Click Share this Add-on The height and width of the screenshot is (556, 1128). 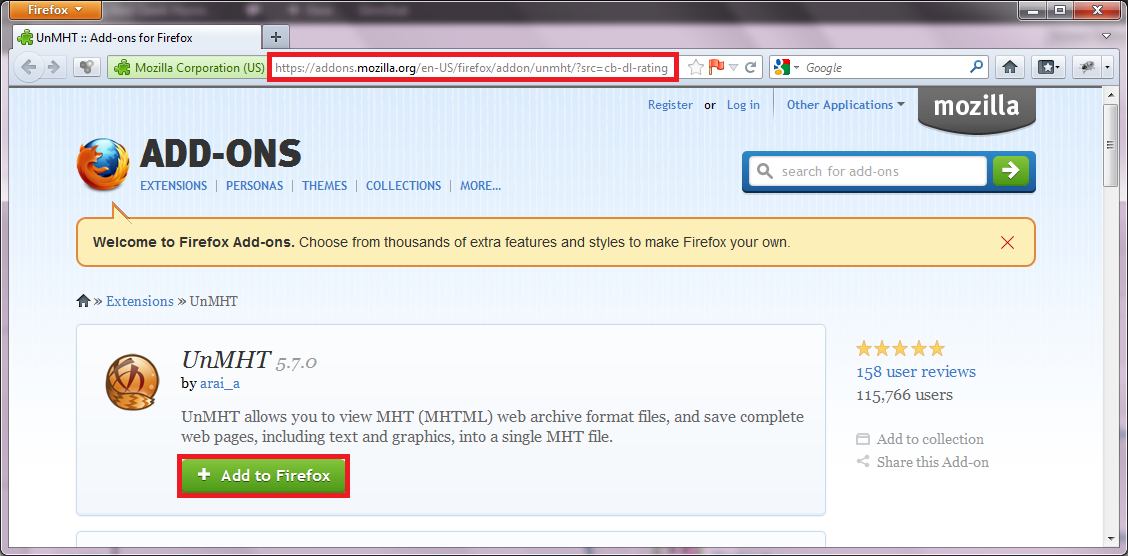point(923,462)
